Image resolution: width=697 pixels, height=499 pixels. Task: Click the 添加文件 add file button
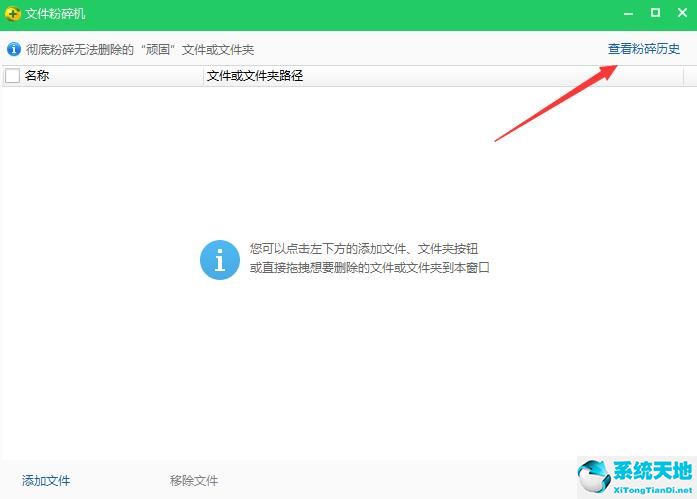pos(46,480)
